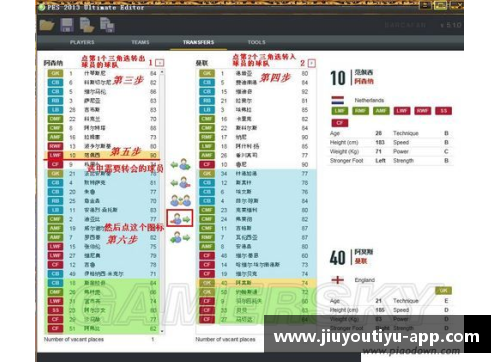Image resolution: width=500 pixels, height=362 pixels.
Task: Open team selector triangle for 阿森纳 list
Action: coord(160,63)
